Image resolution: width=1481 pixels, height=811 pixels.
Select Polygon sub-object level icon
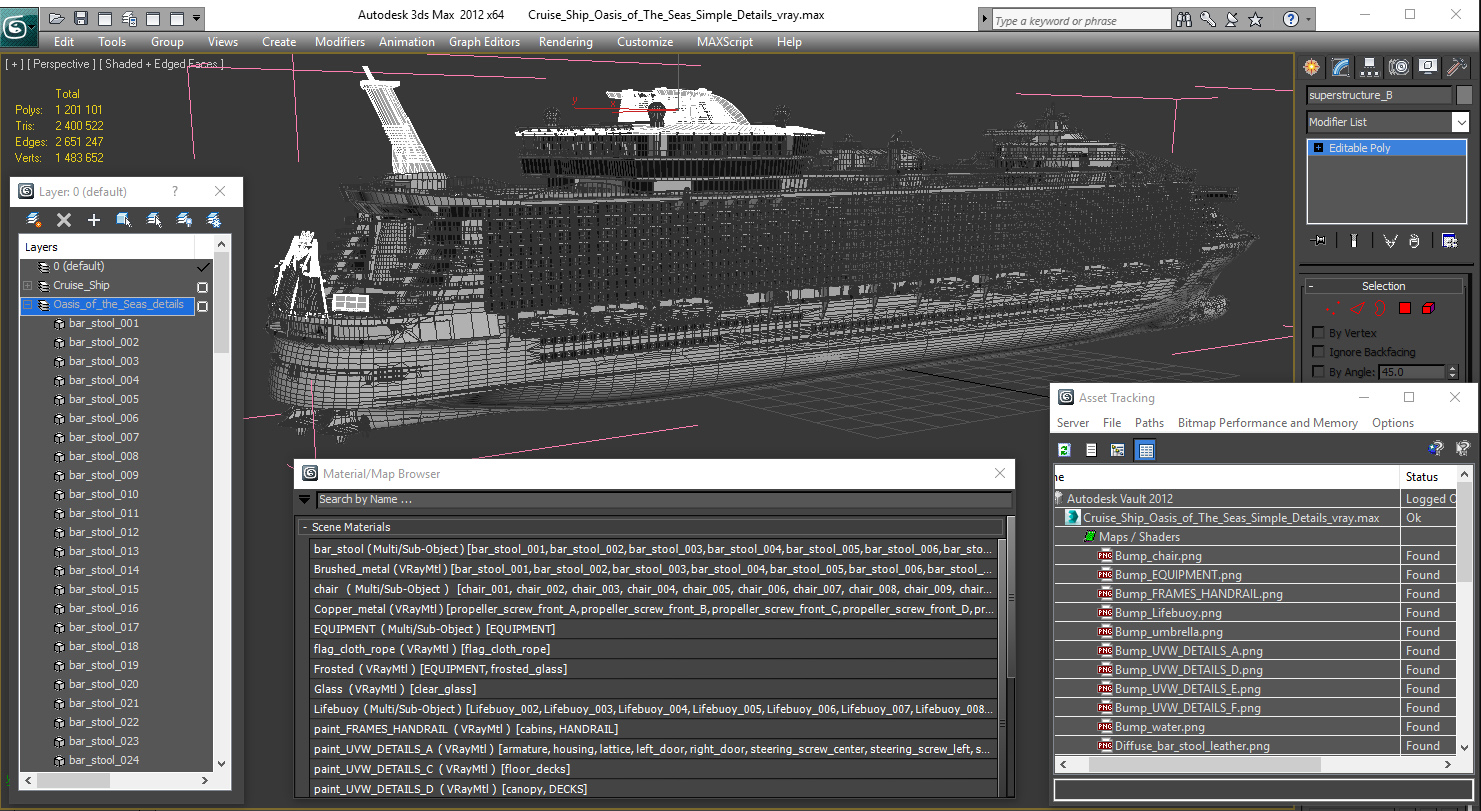(1404, 308)
